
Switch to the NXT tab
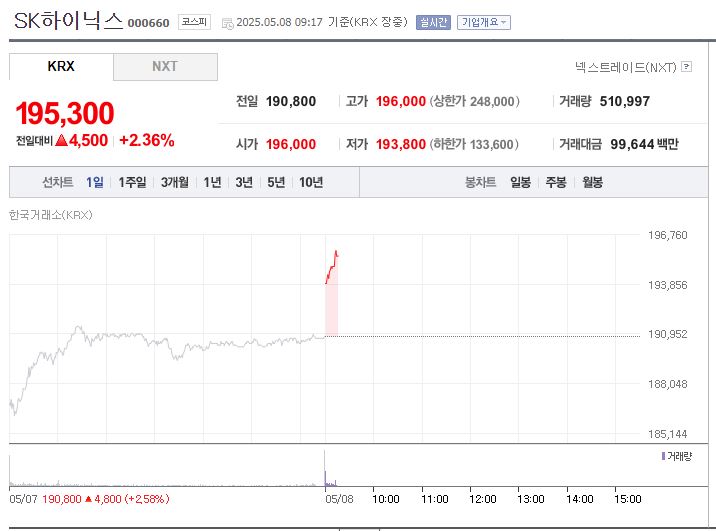tap(165, 67)
